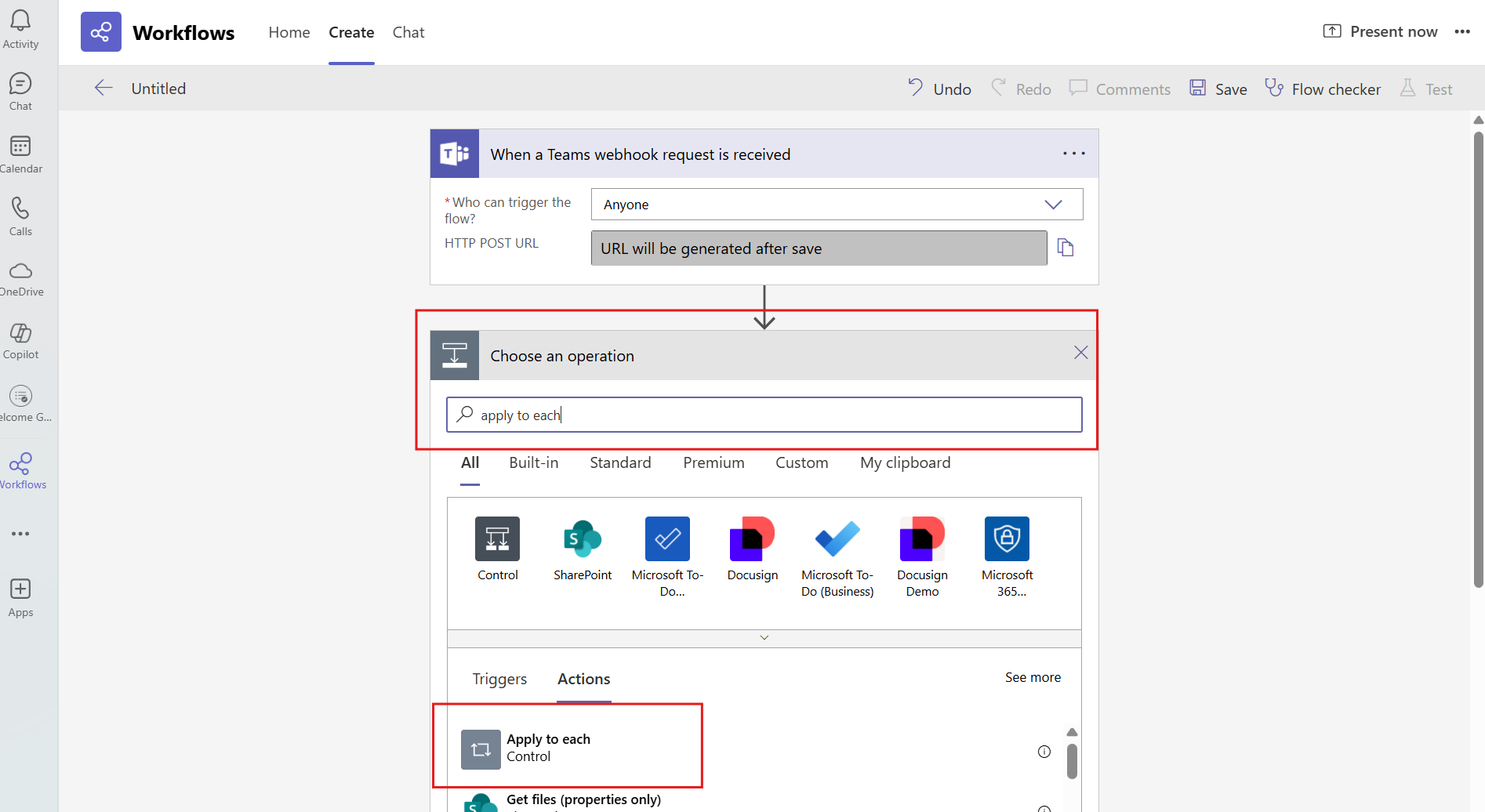
Task: Collapse the connectors list chevron
Action: point(764,638)
